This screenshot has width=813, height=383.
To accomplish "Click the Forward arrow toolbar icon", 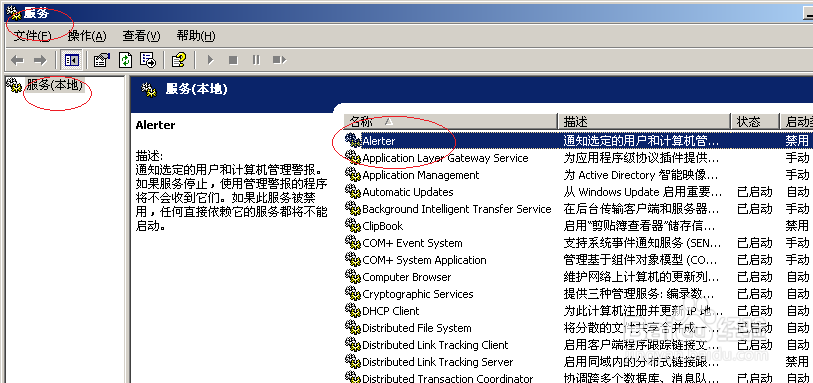I will (40, 61).
